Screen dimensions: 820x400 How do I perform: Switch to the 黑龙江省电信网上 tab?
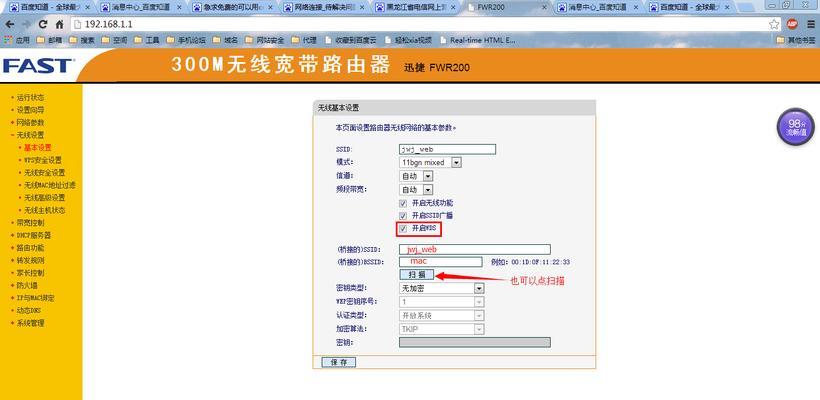click(413, 8)
